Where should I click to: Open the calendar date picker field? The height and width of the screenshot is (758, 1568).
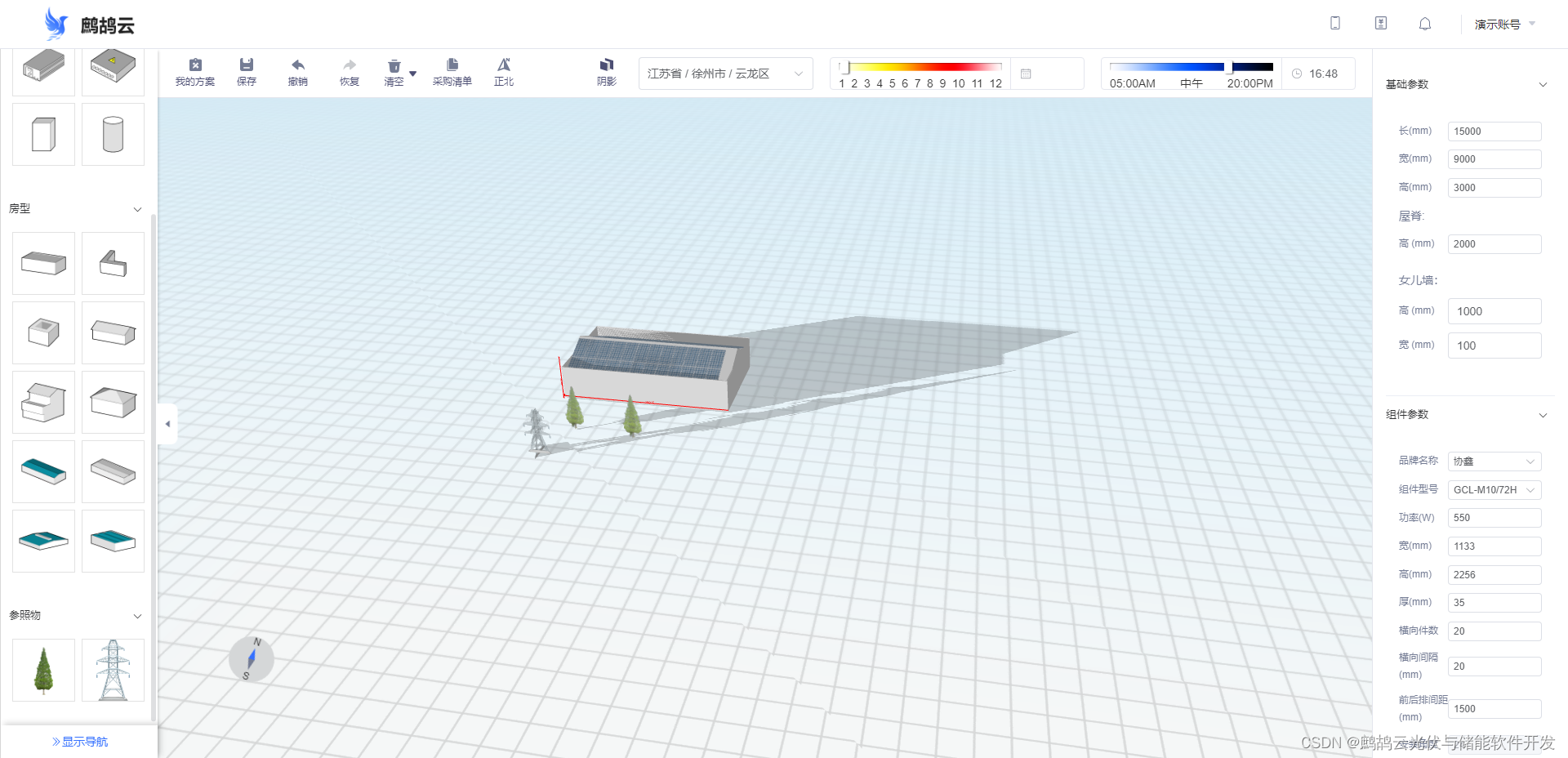[x=1048, y=74]
